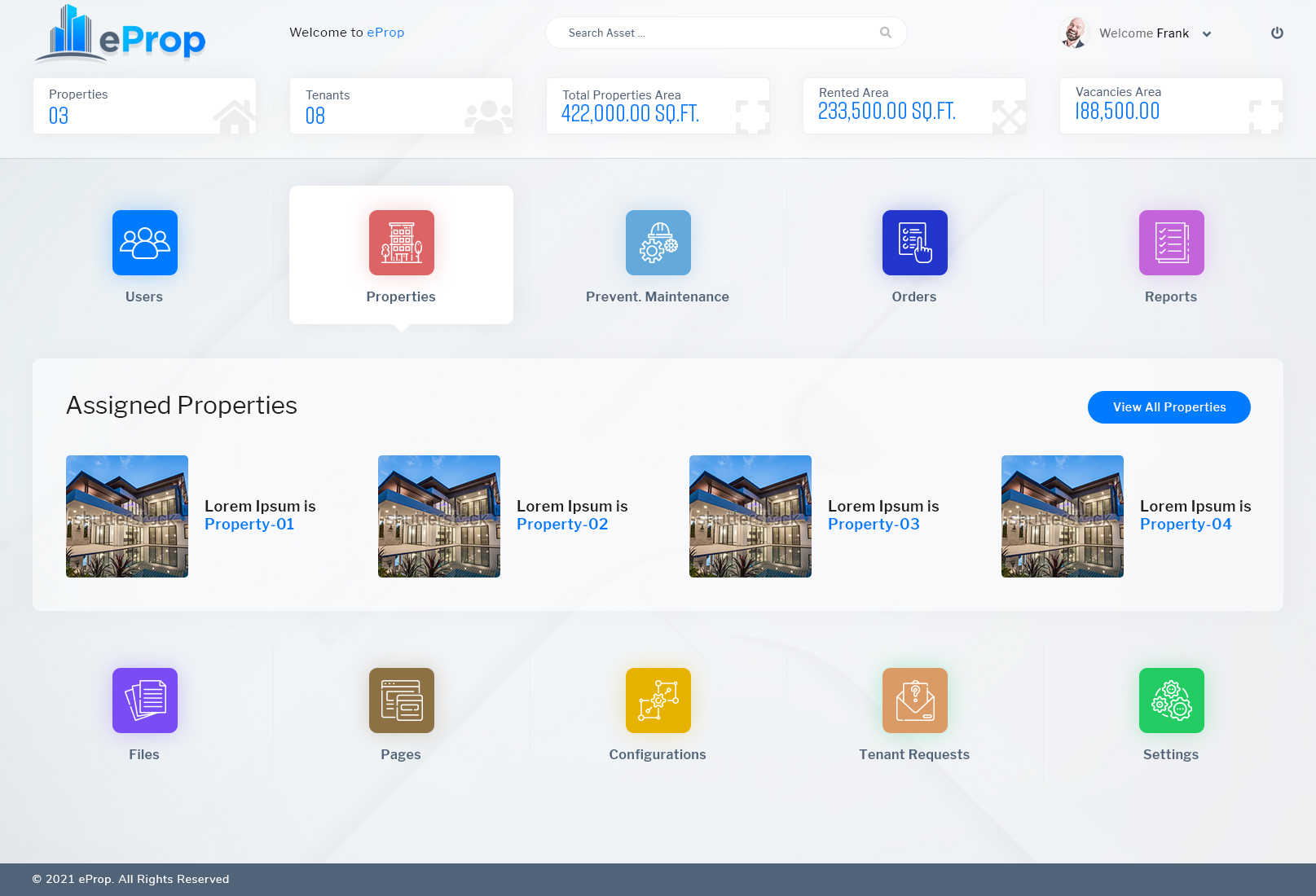
Task: Click the Search Asset input field
Action: [717, 33]
